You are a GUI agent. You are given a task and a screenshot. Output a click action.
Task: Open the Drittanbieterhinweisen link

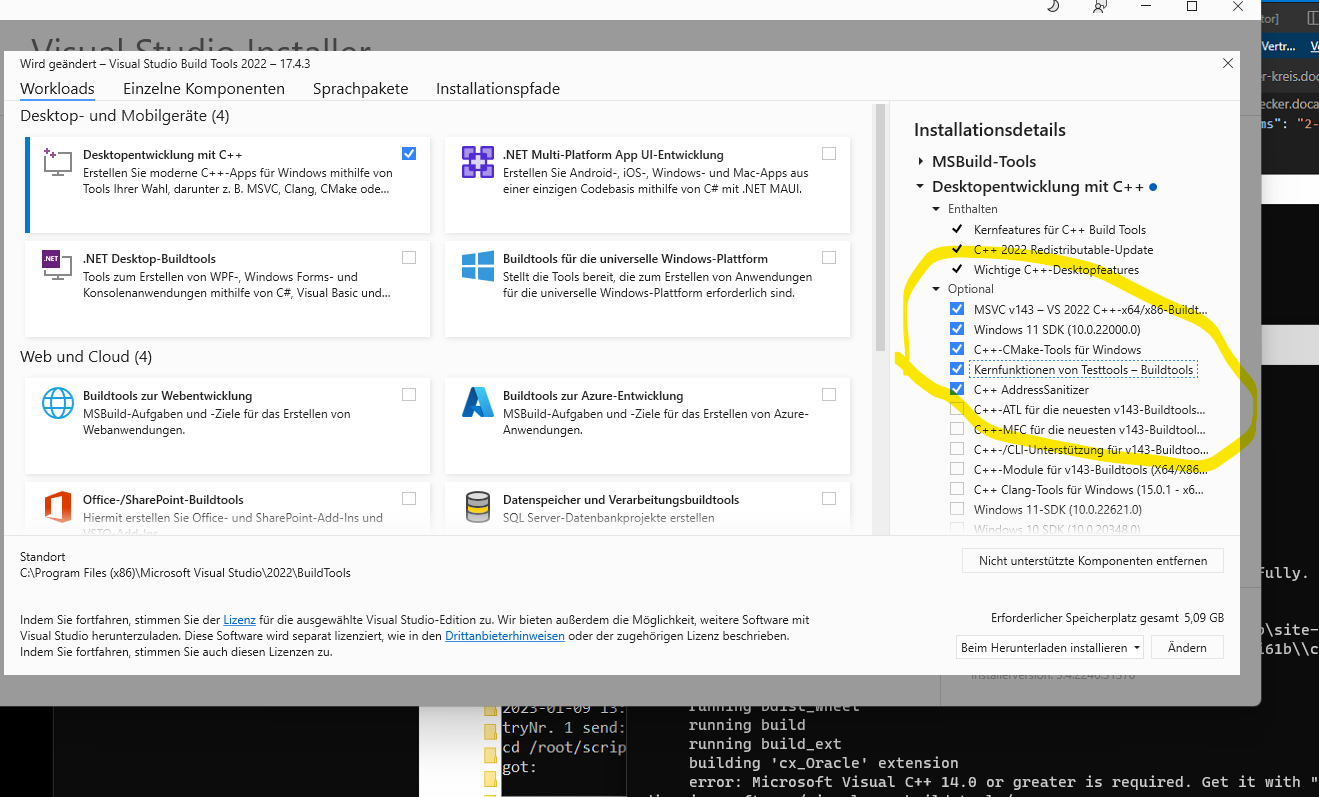point(505,635)
